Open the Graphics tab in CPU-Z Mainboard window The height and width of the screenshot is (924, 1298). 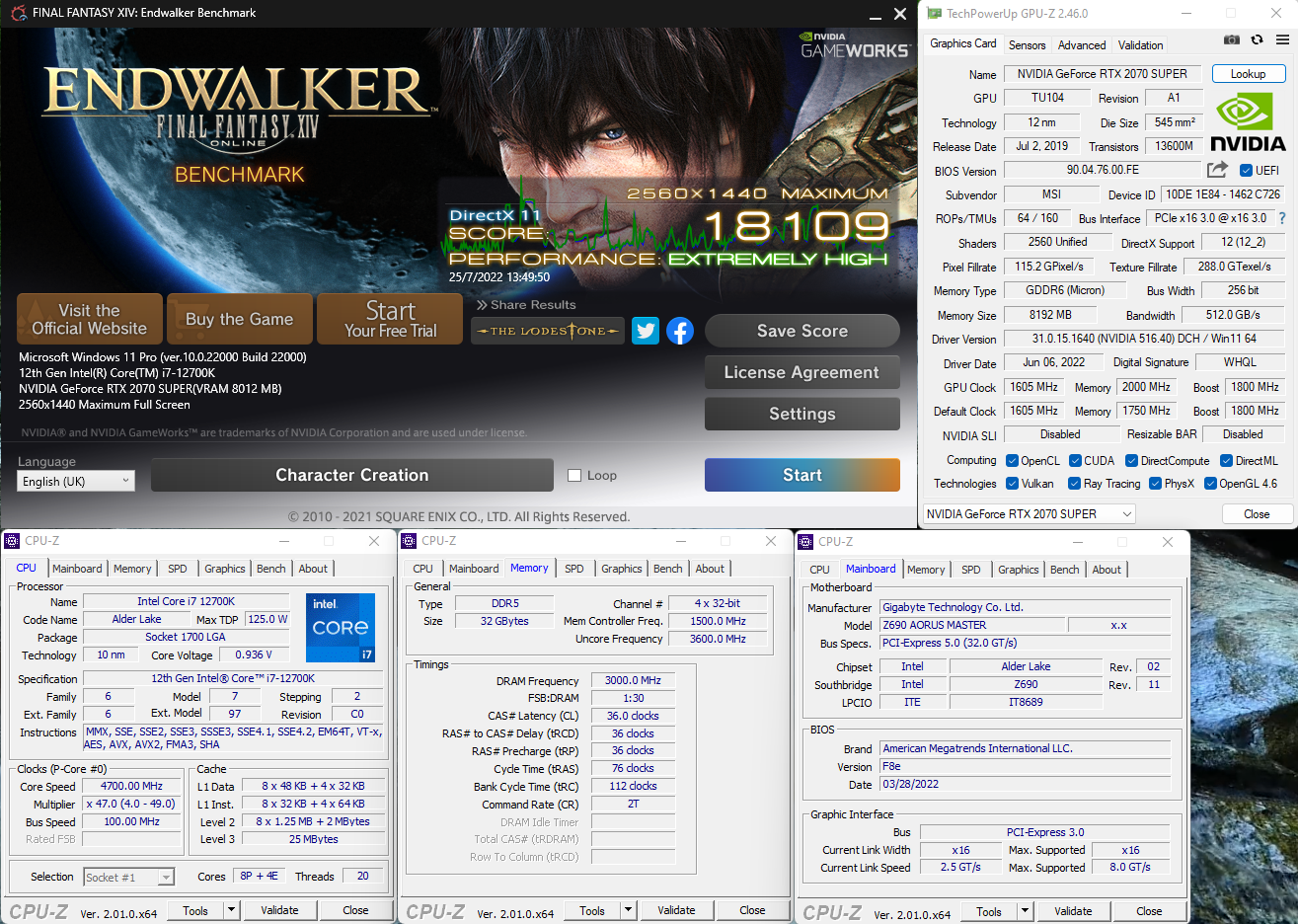click(x=1019, y=570)
